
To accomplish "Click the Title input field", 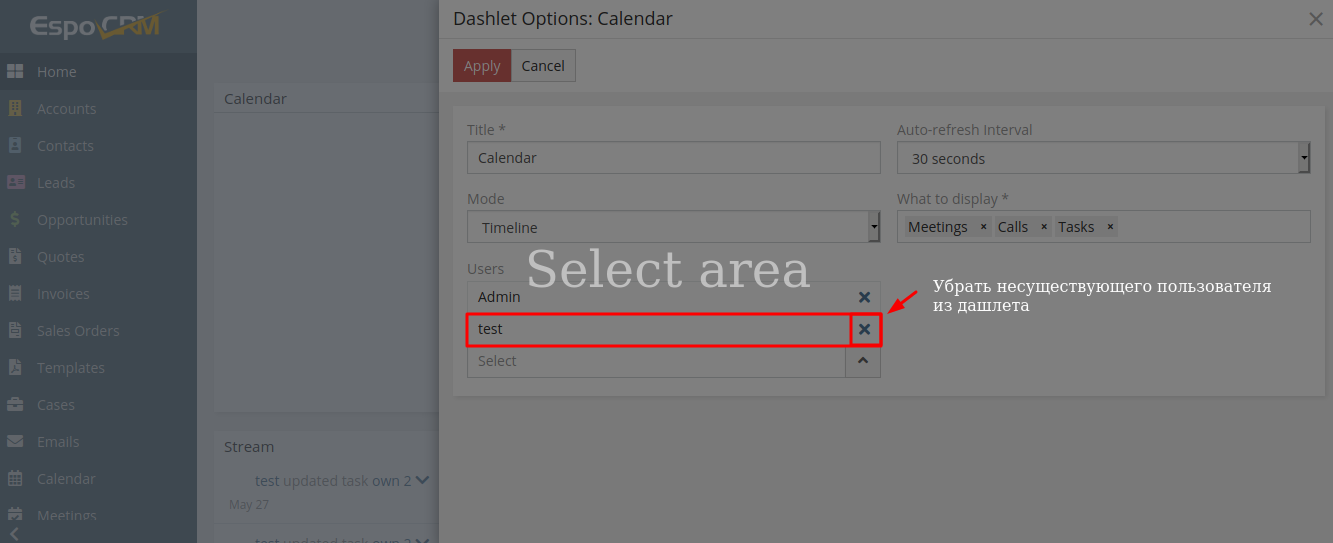I will [x=673, y=158].
